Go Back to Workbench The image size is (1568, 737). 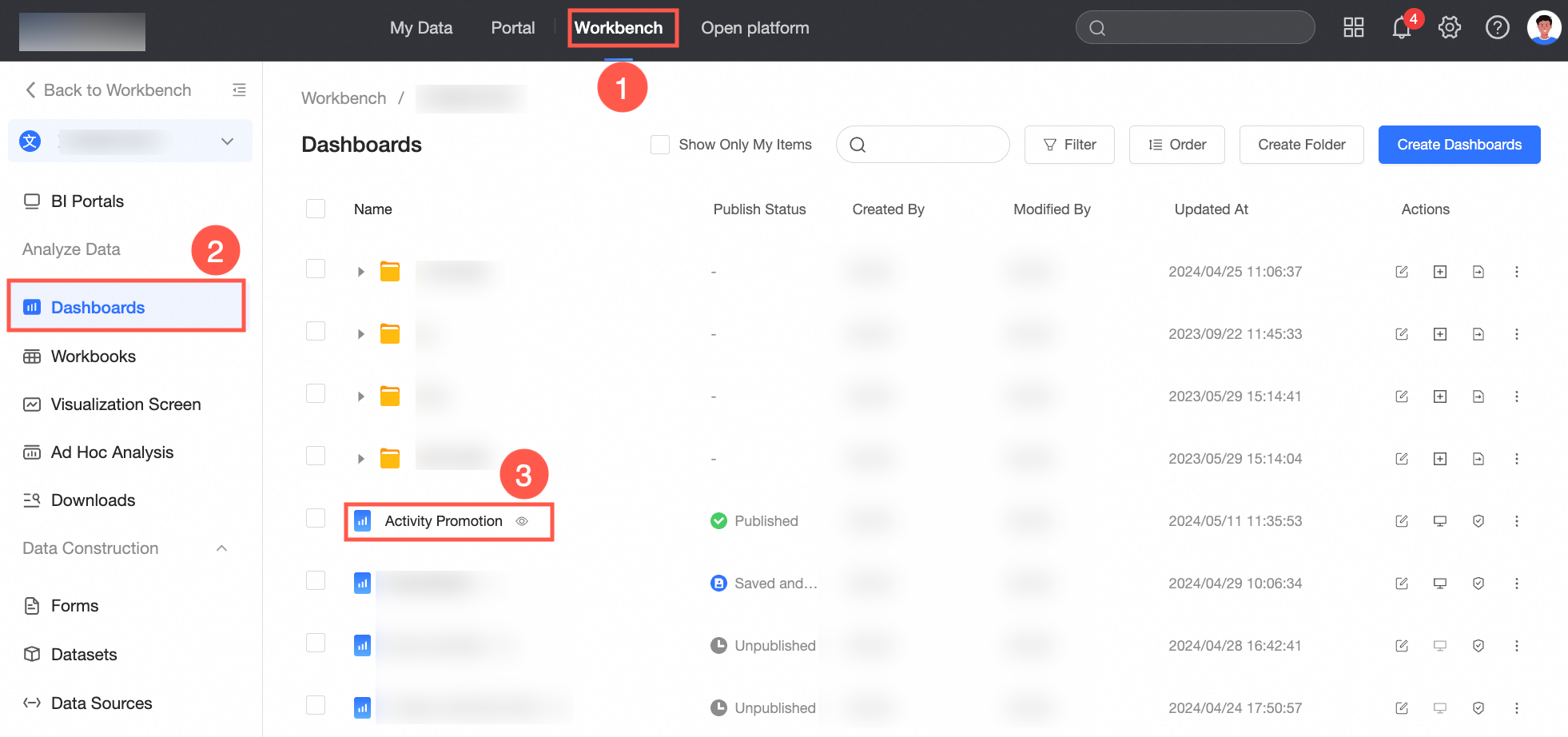click(x=108, y=90)
